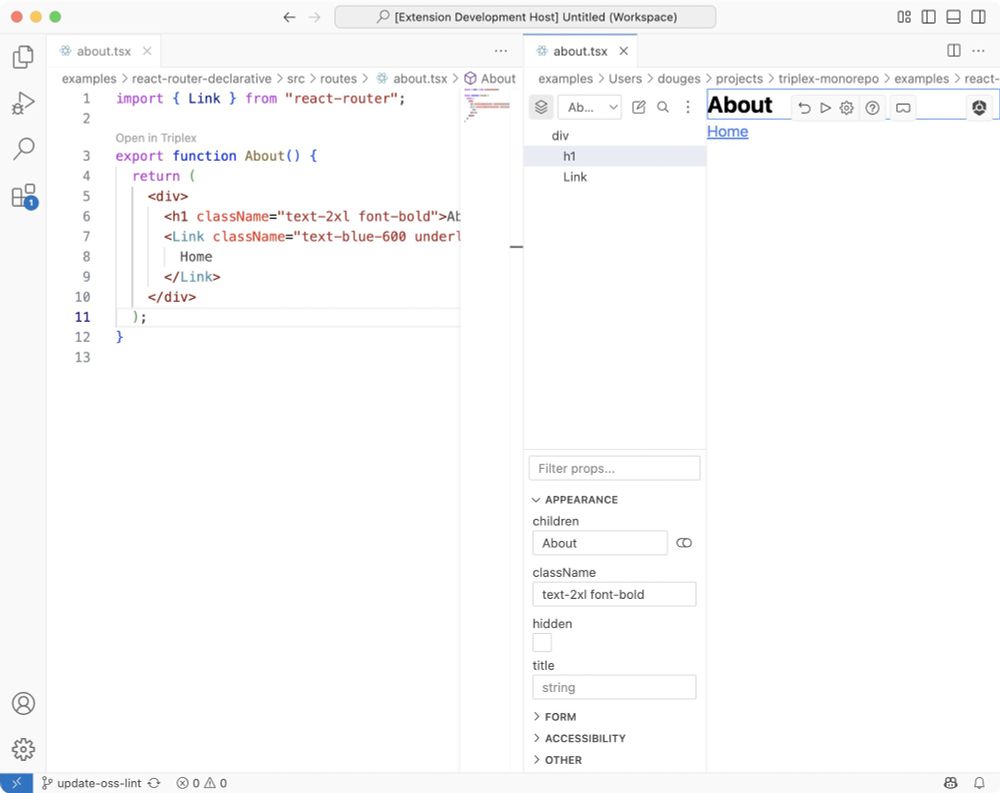Click the About heading in preview canvas
The height and width of the screenshot is (793, 1000).
point(740,105)
